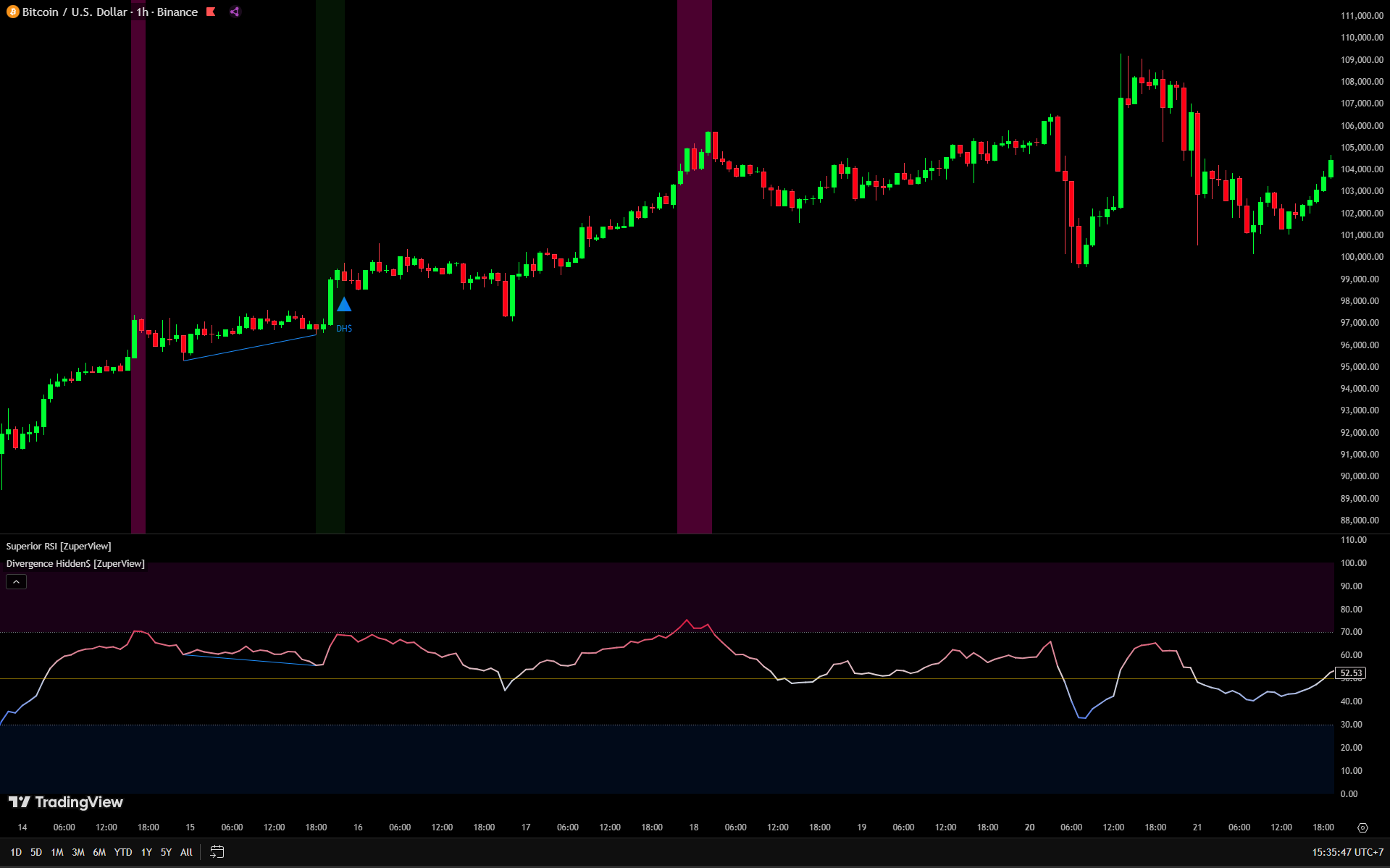Click the blue DHS triangle signal marker
The image size is (1390, 868).
click(x=344, y=305)
